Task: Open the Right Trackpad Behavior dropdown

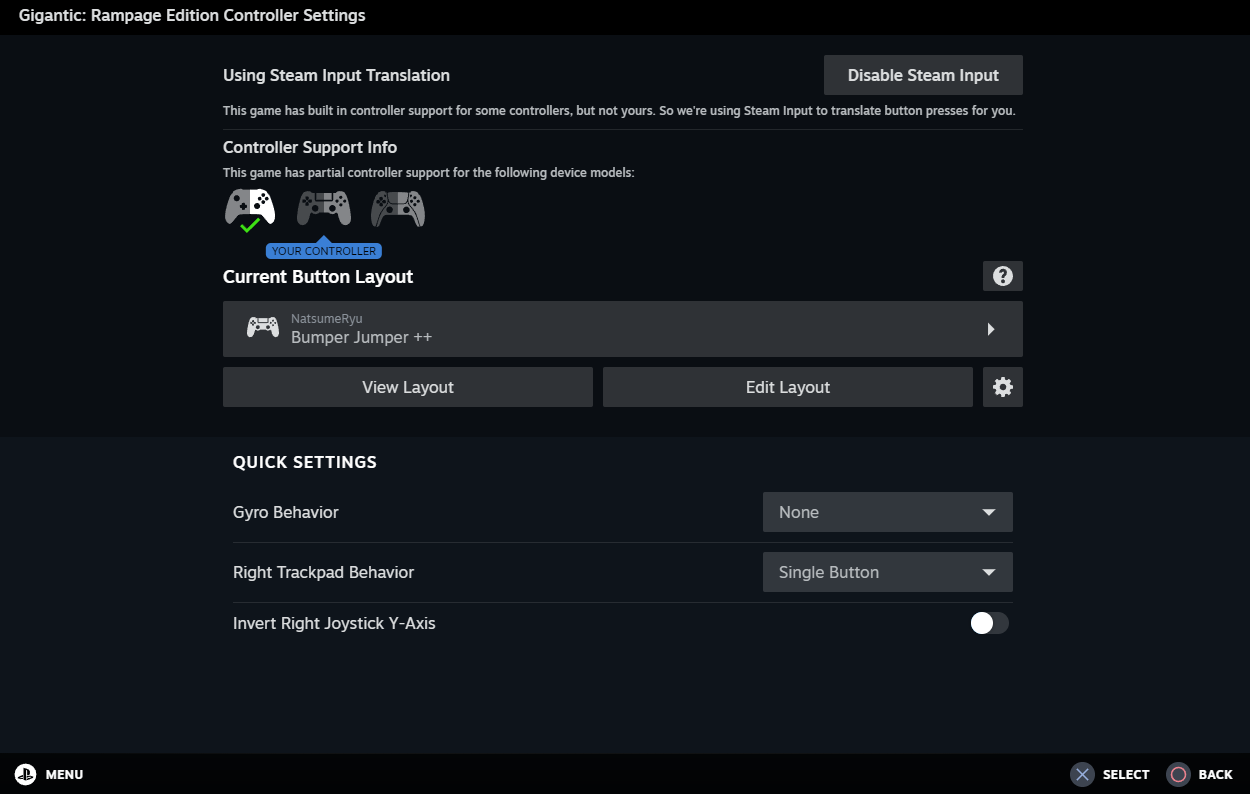Action: [x=888, y=572]
